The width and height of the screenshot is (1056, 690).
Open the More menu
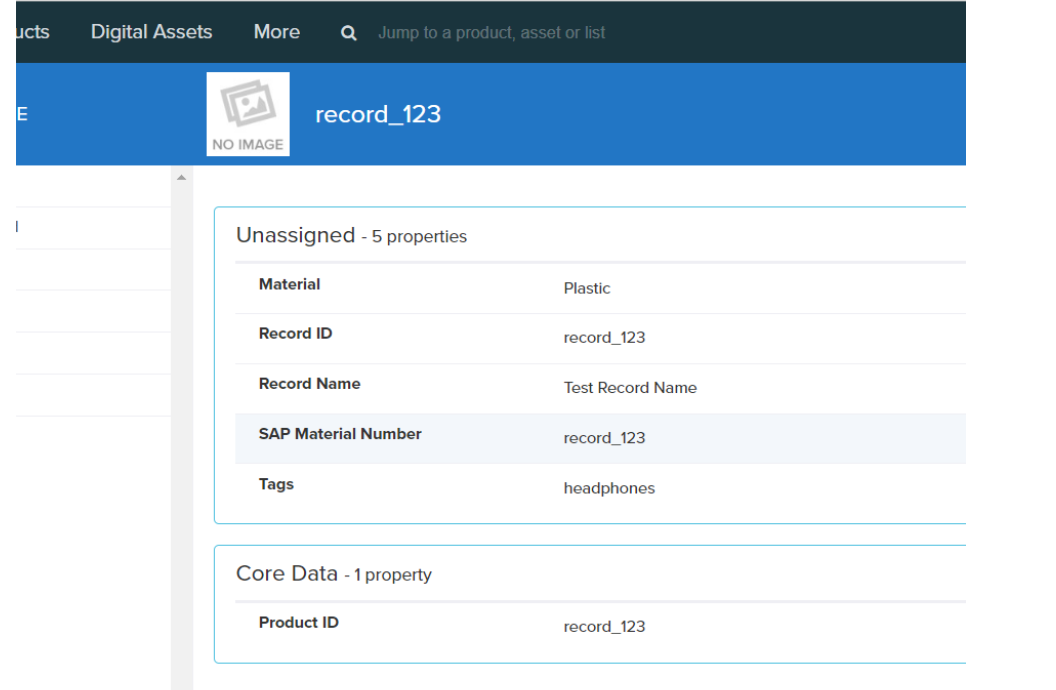point(277,32)
